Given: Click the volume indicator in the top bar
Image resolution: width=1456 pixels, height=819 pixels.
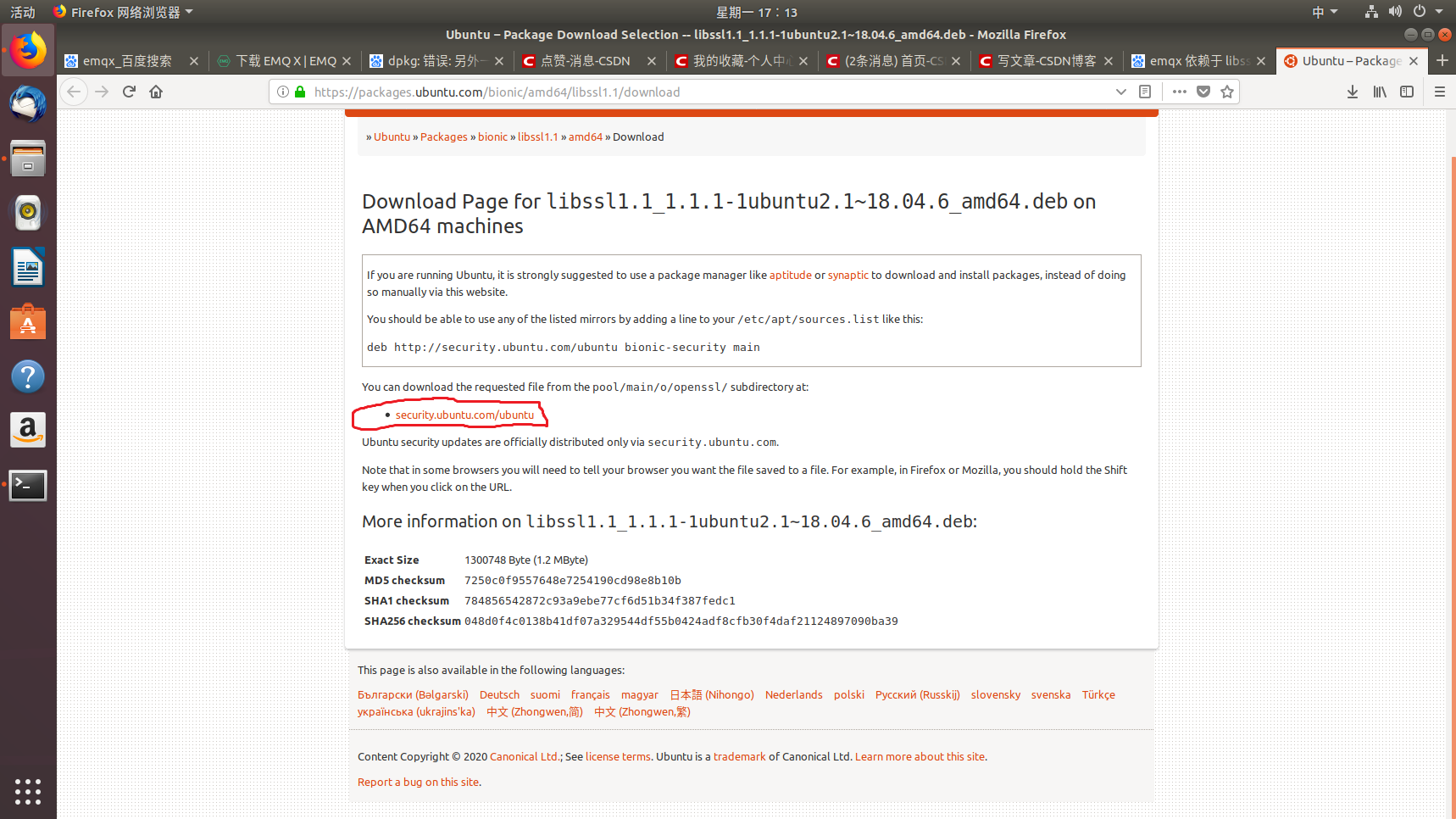Looking at the screenshot, I should tap(1394, 12).
